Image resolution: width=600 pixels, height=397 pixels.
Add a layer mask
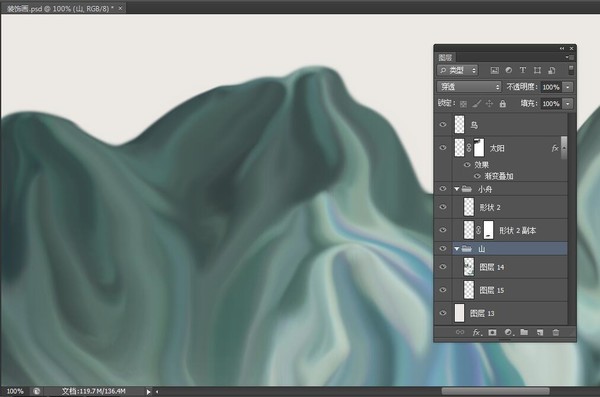492,332
